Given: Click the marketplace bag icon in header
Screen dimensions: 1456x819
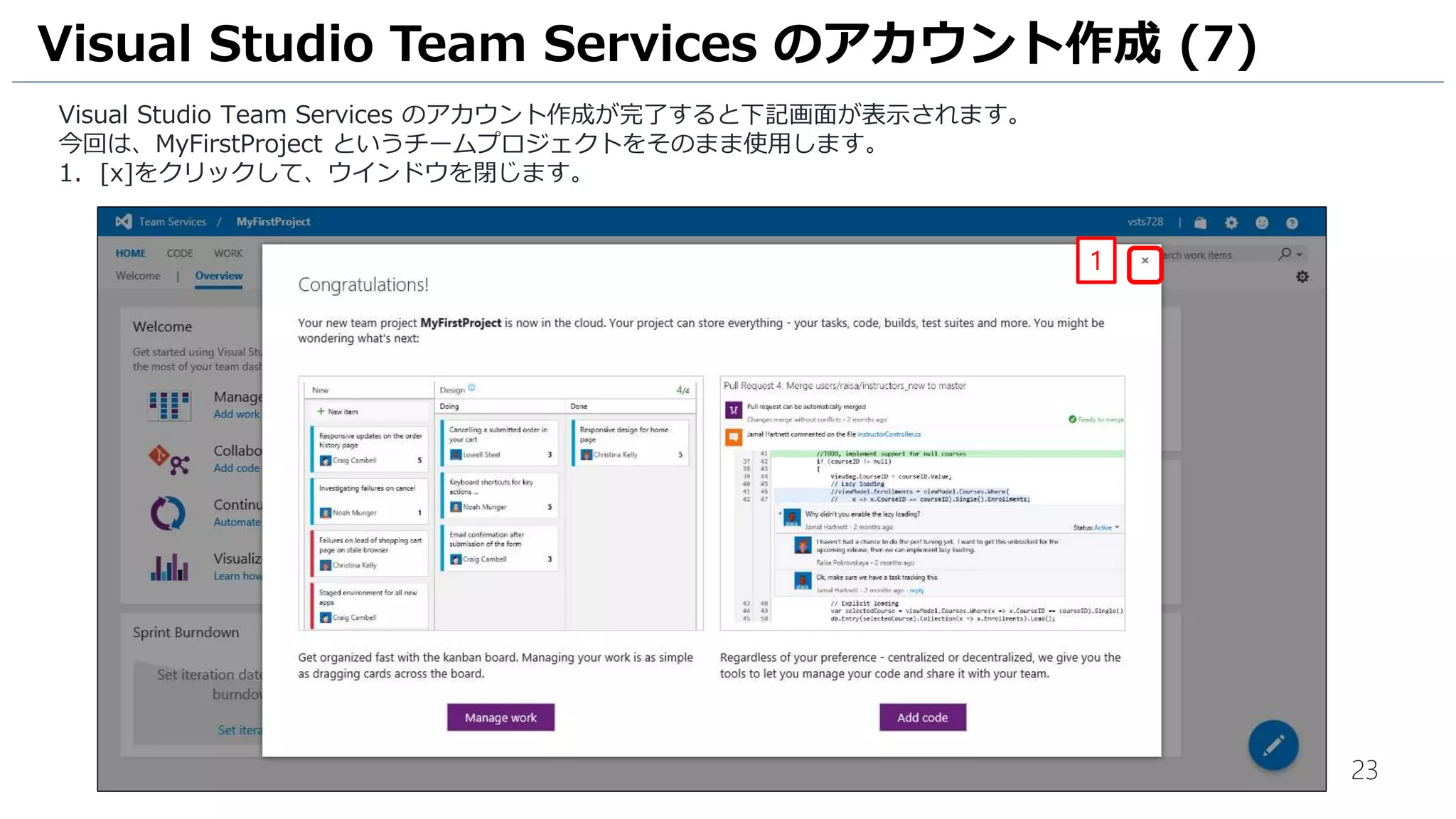Looking at the screenshot, I should [1201, 223].
